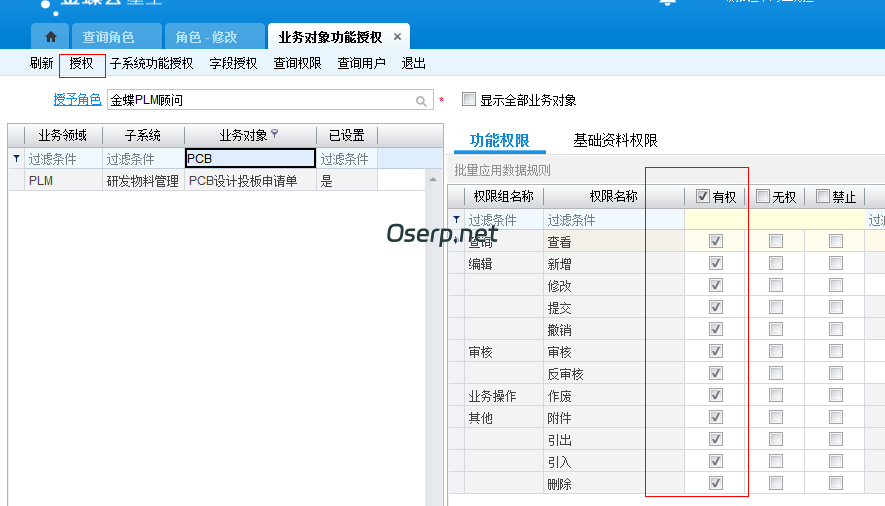
Task: Check 无权 for the 审核 permission
Action: coord(776,351)
